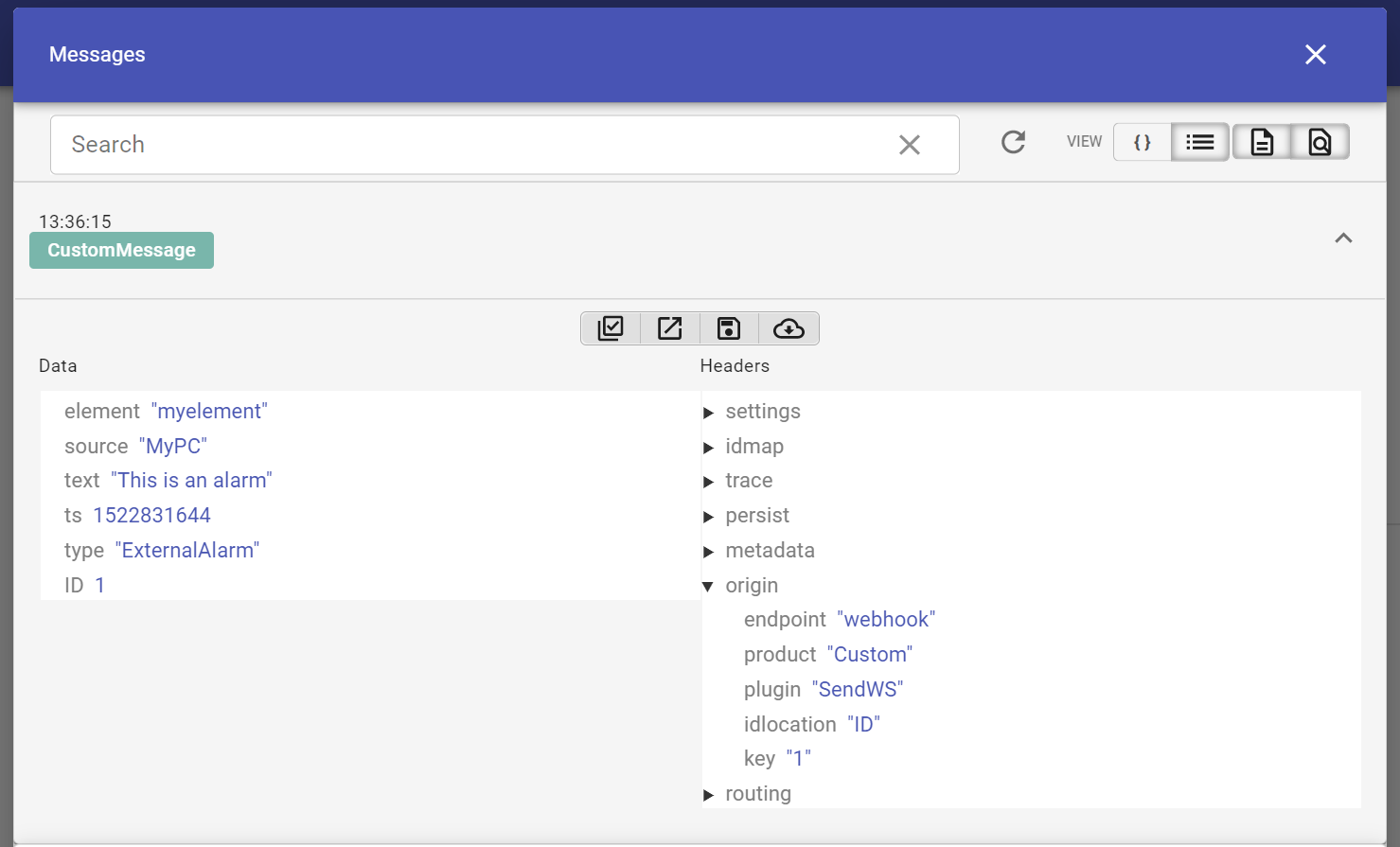The height and width of the screenshot is (847, 1400).
Task: Expand the routing header node
Action: 708,795
